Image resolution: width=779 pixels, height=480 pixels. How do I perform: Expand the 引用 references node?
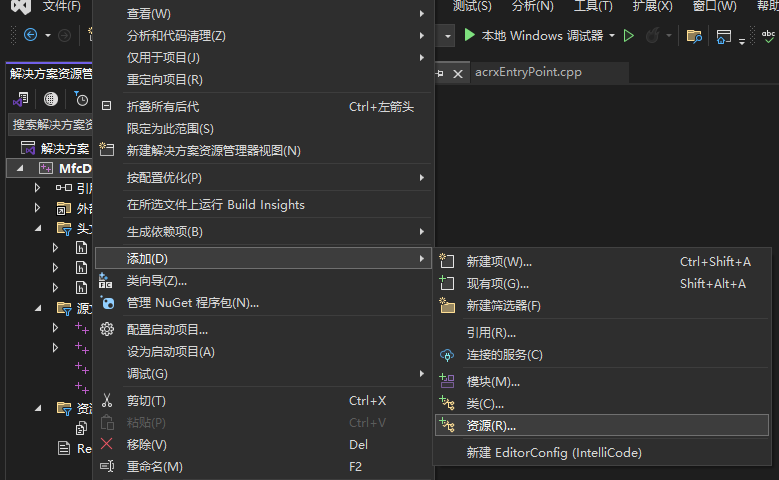pyautogui.click(x=37, y=188)
